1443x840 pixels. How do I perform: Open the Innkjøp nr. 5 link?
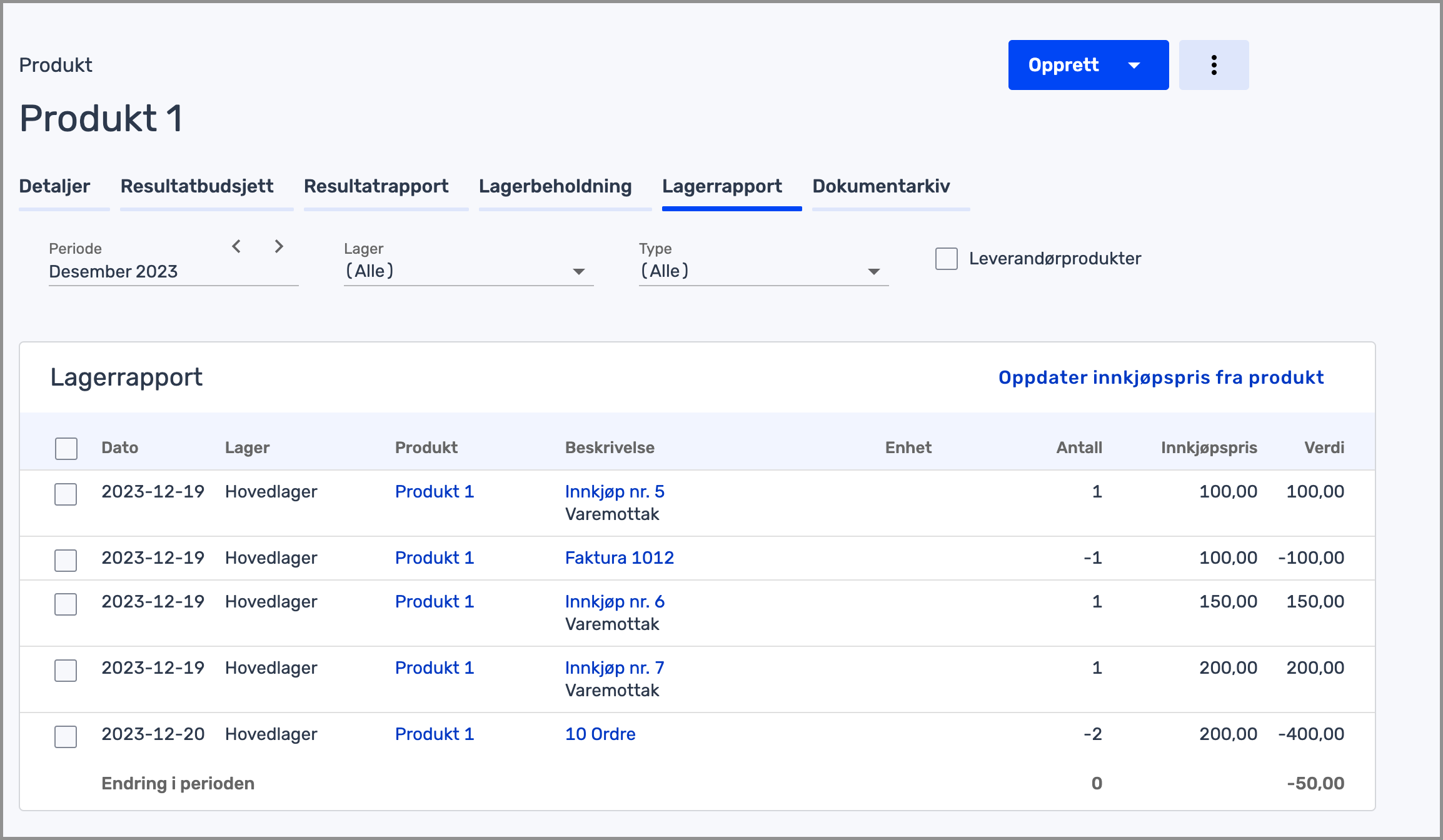[x=615, y=492]
